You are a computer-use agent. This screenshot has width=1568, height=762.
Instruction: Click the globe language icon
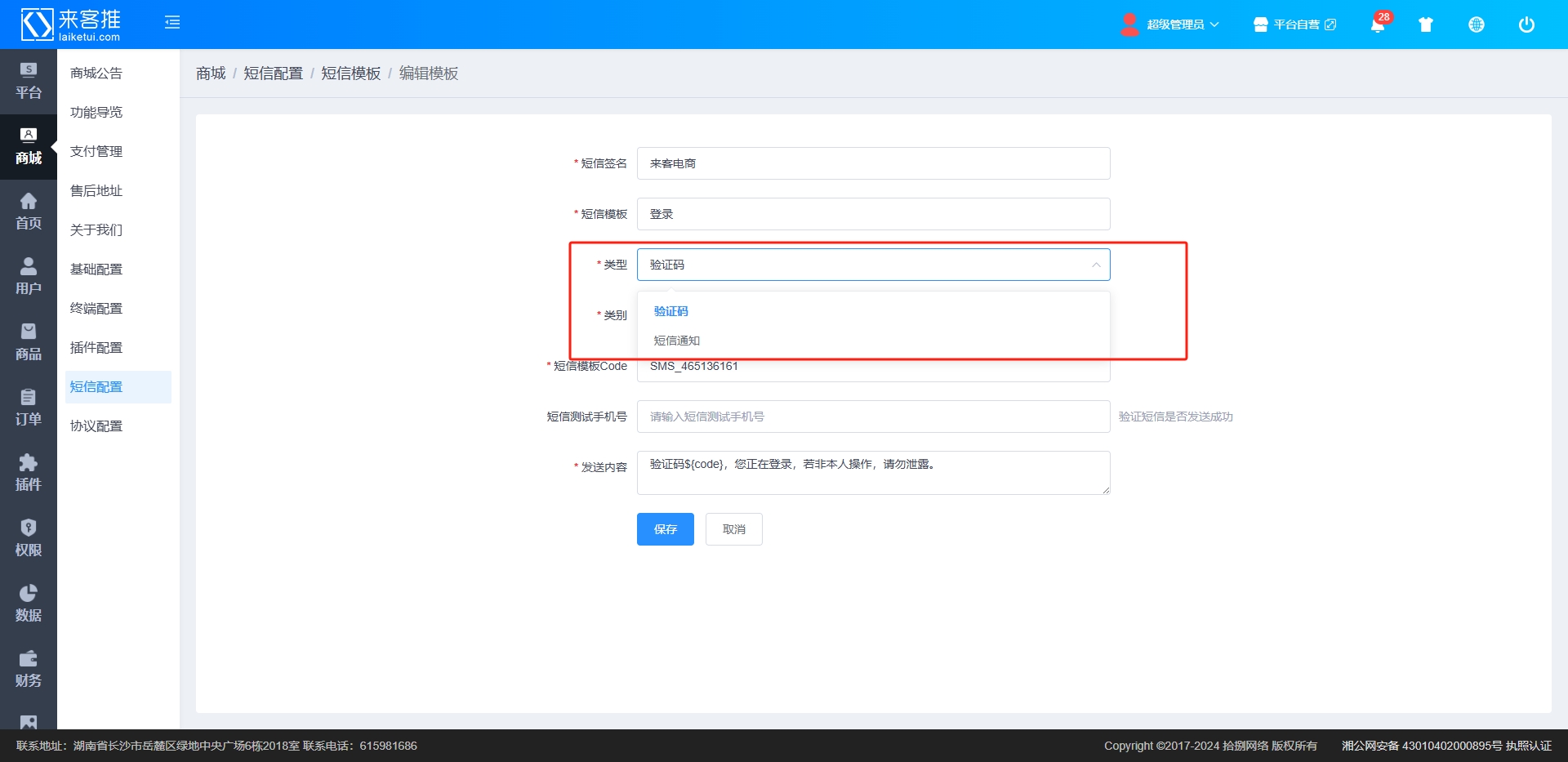(1477, 25)
